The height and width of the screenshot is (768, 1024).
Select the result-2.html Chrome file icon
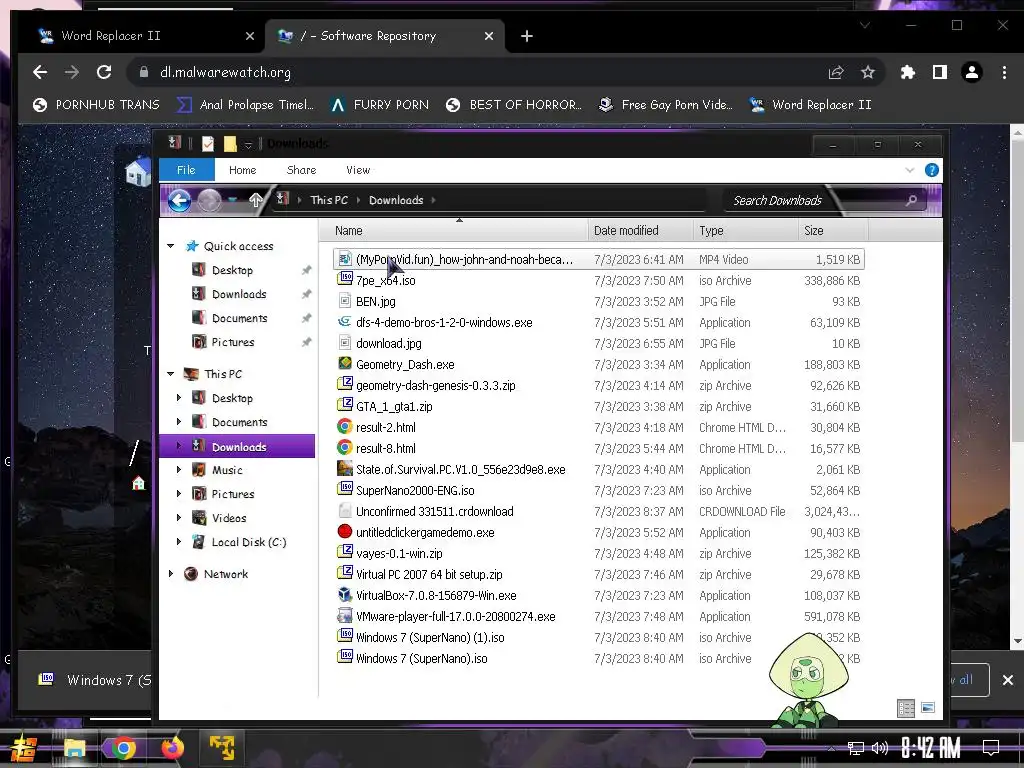345,427
